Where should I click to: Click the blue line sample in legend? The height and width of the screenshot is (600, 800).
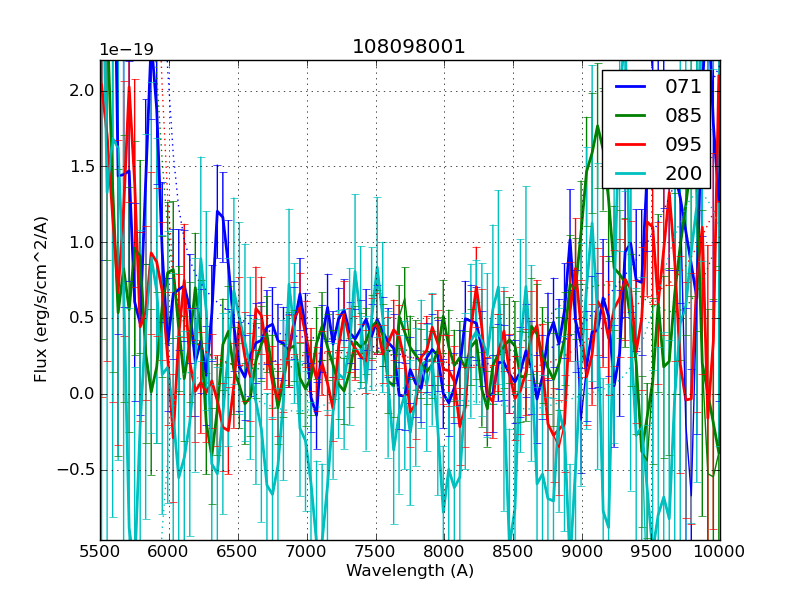click(631, 87)
